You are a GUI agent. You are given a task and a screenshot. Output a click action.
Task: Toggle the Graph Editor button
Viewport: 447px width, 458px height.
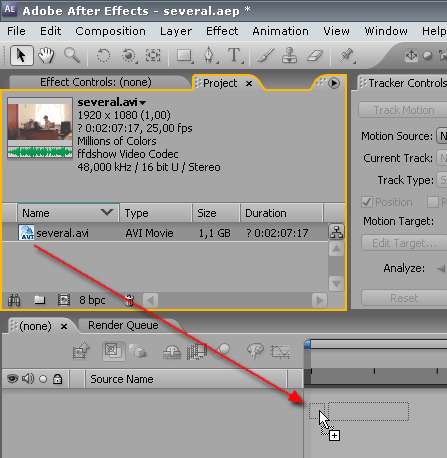click(x=280, y=352)
